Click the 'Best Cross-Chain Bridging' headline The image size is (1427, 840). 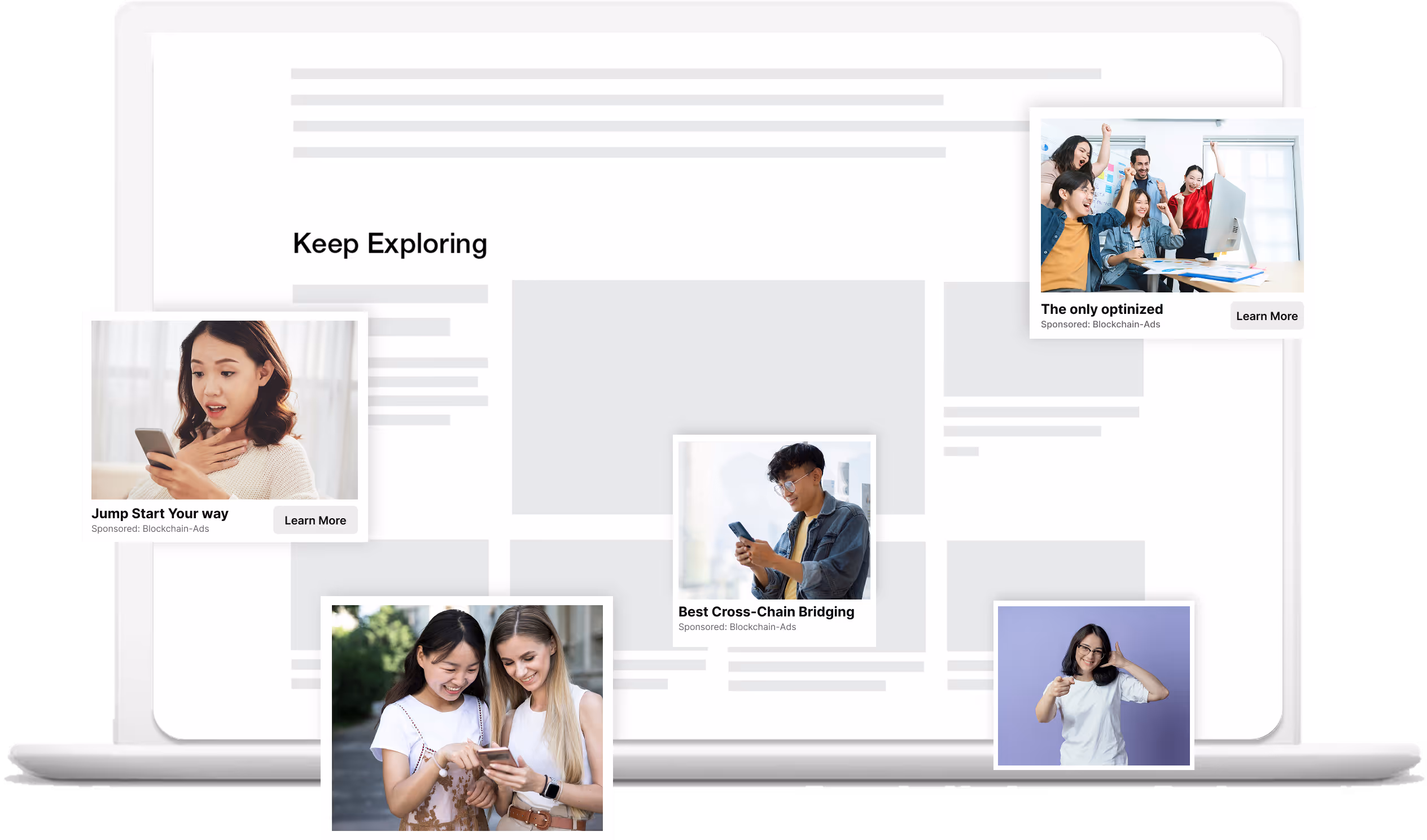point(765,612)
